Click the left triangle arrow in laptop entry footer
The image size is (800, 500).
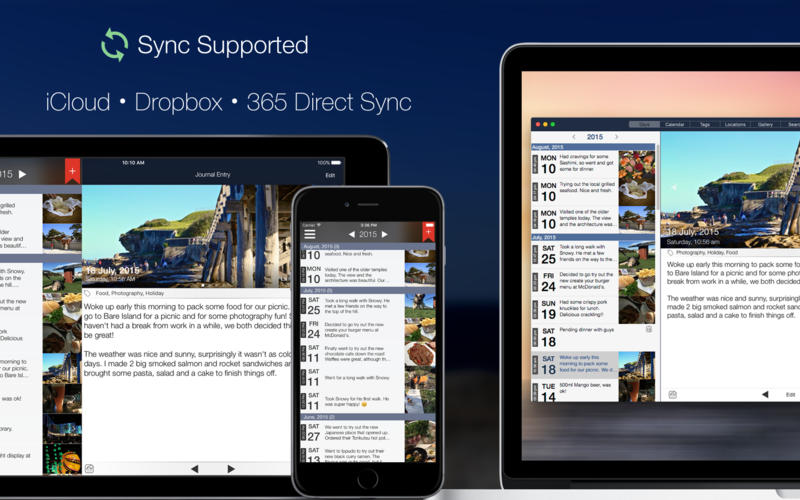pyautogui.click(x=765, y=394)
